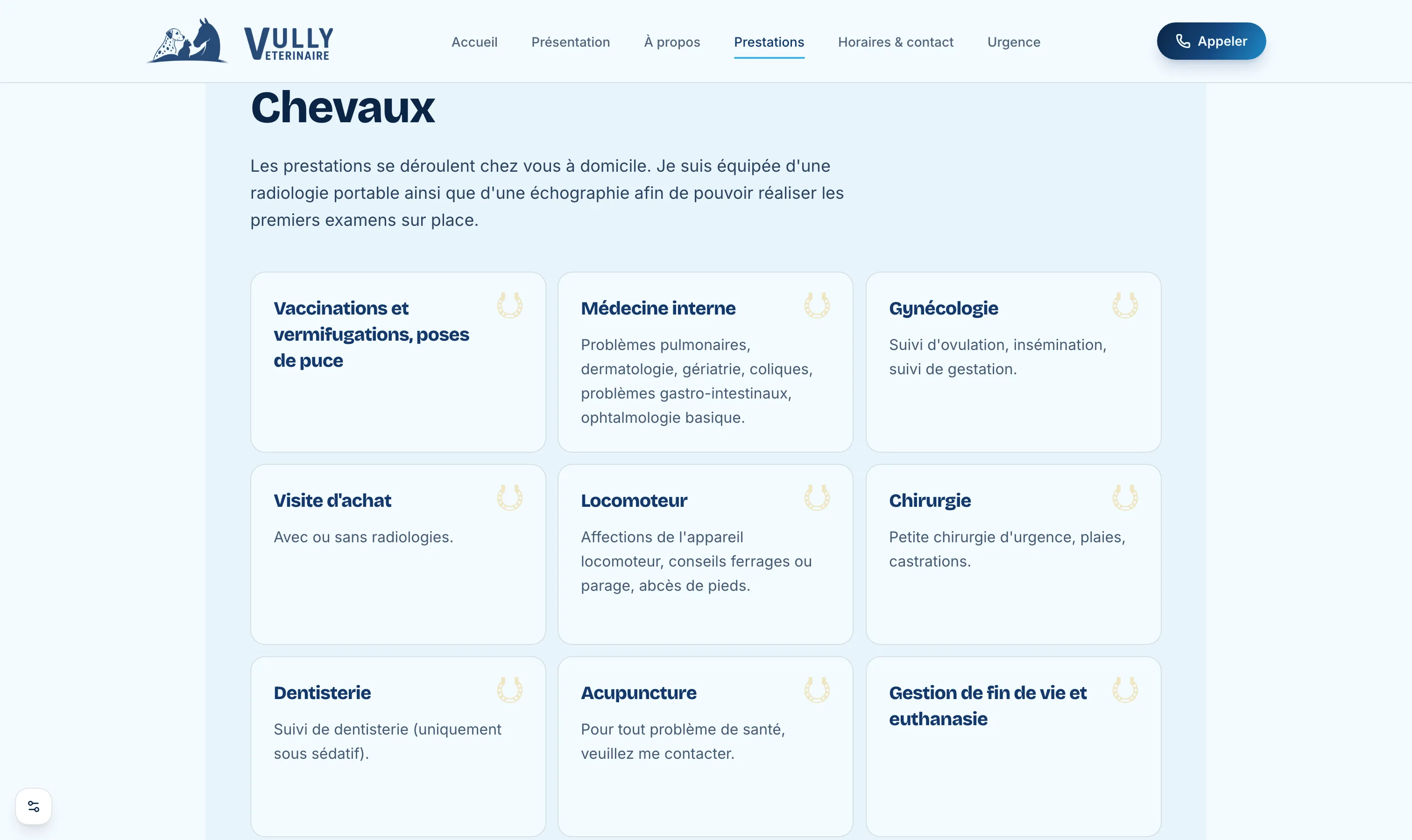Open the settings sliders floating icon

[34, 806]
